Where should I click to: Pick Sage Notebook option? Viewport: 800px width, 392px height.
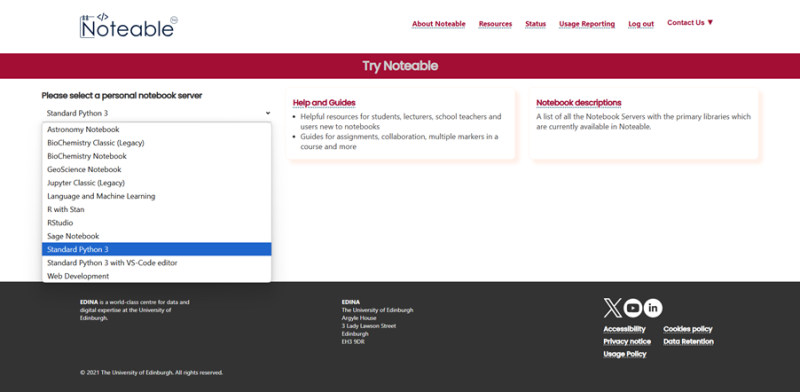click(x=157, y=236)
